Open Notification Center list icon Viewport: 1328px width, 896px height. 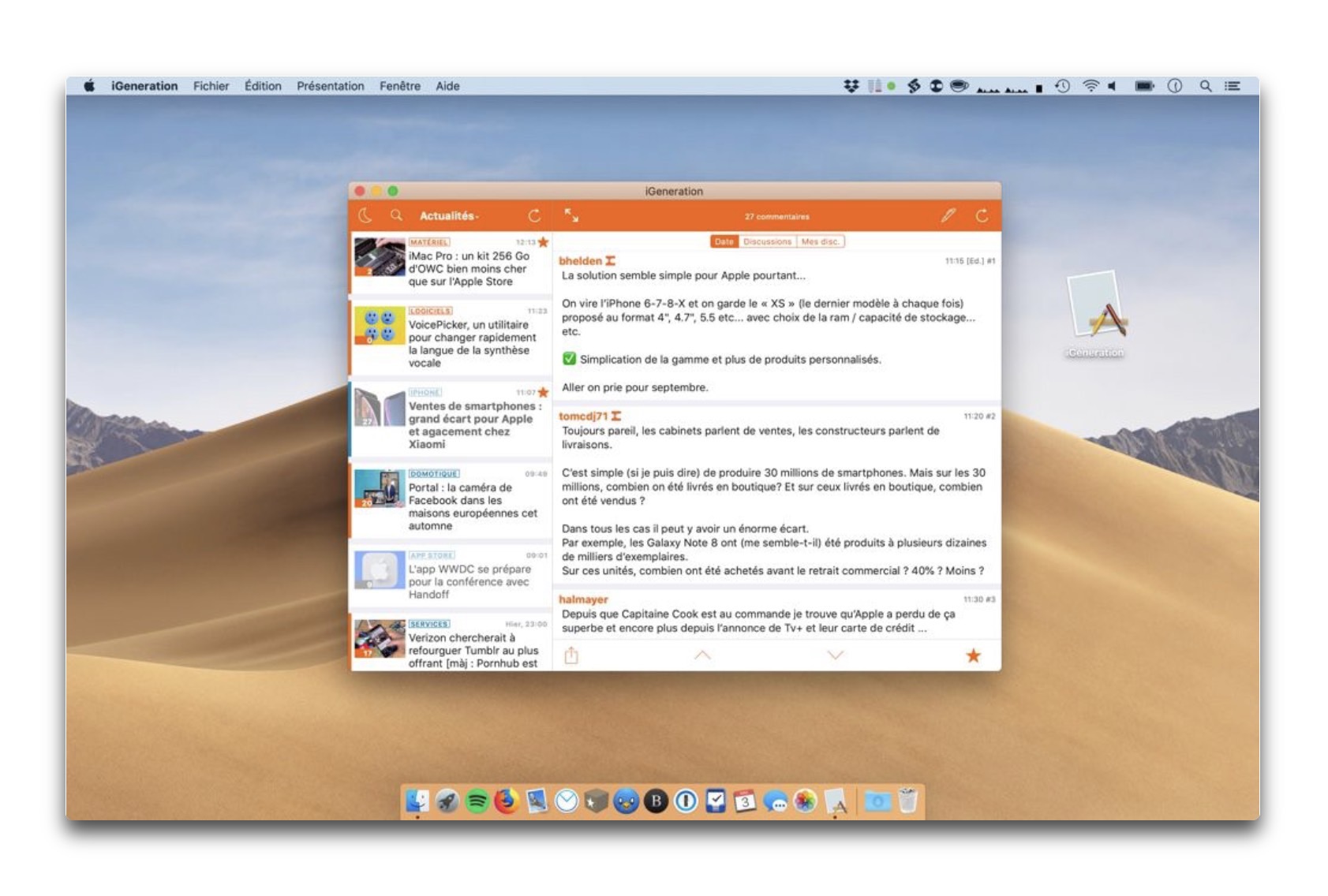point(1232,86)
